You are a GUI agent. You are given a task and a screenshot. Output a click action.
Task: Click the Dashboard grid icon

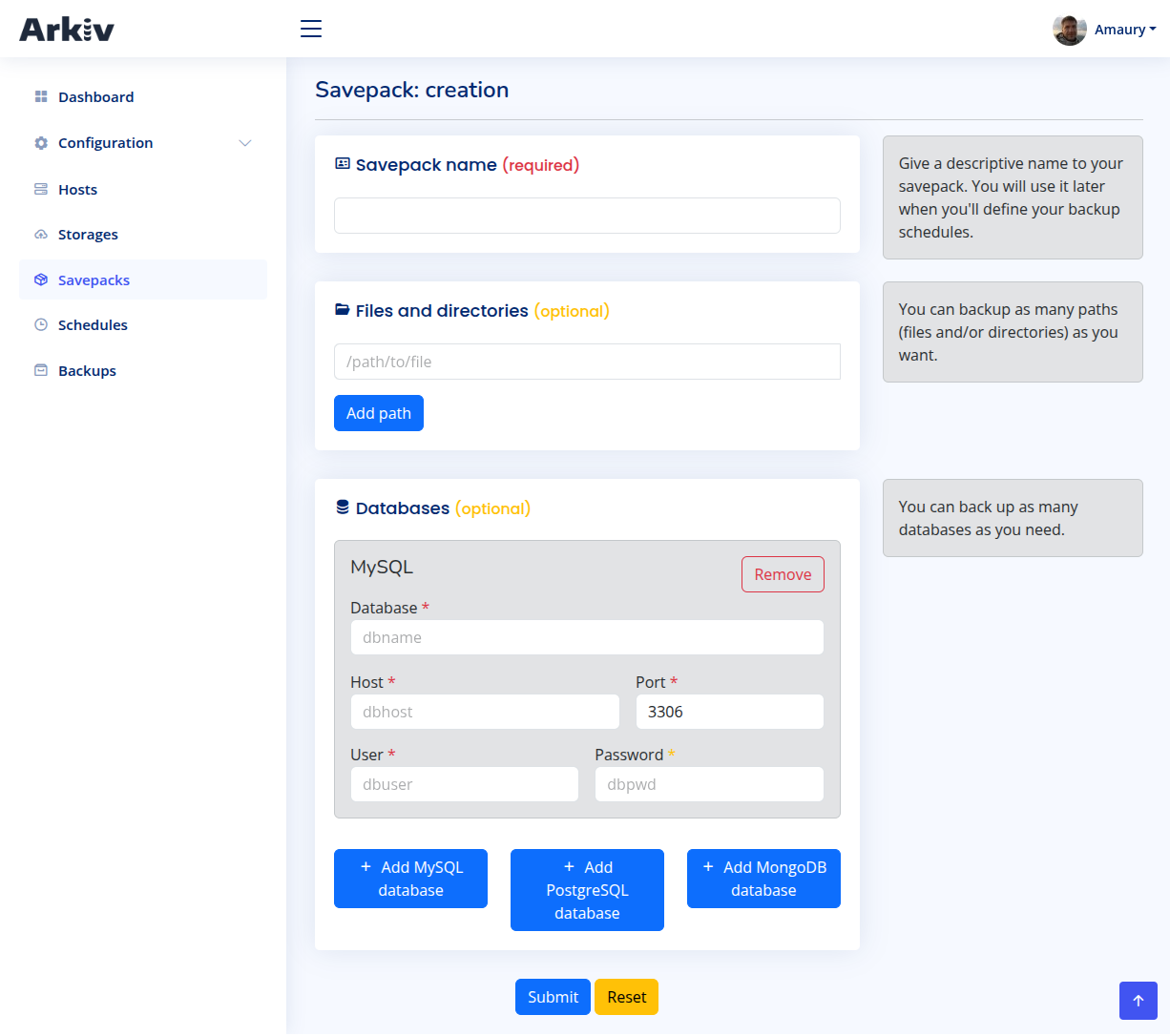[41, 97]
